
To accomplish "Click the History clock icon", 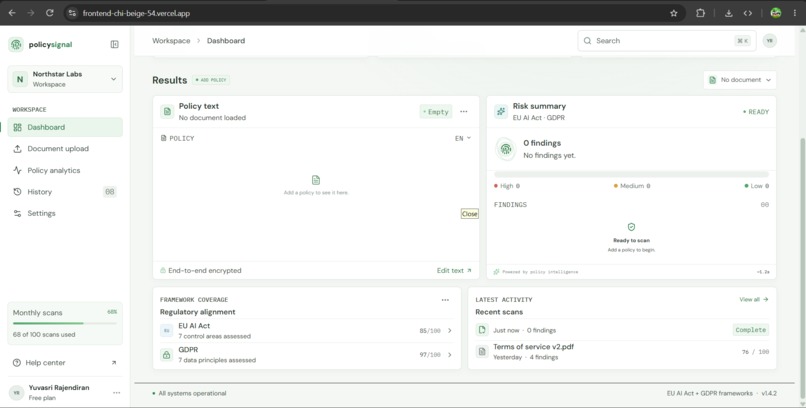I will tap(17, 192).
